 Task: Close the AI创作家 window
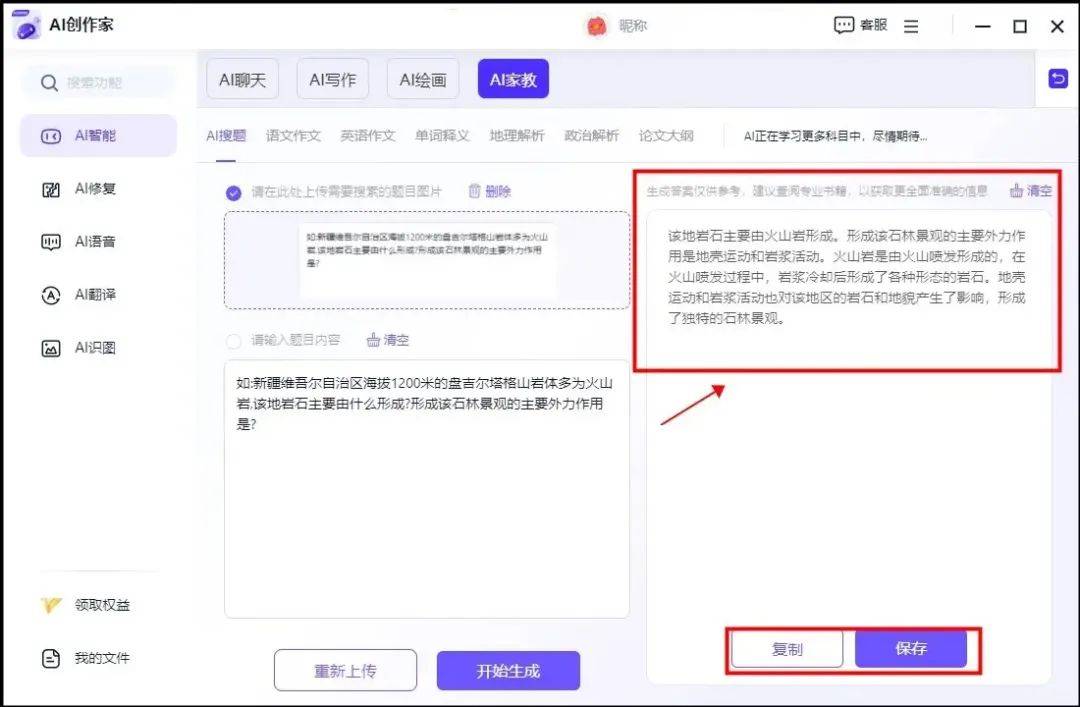coord(1057,26)
